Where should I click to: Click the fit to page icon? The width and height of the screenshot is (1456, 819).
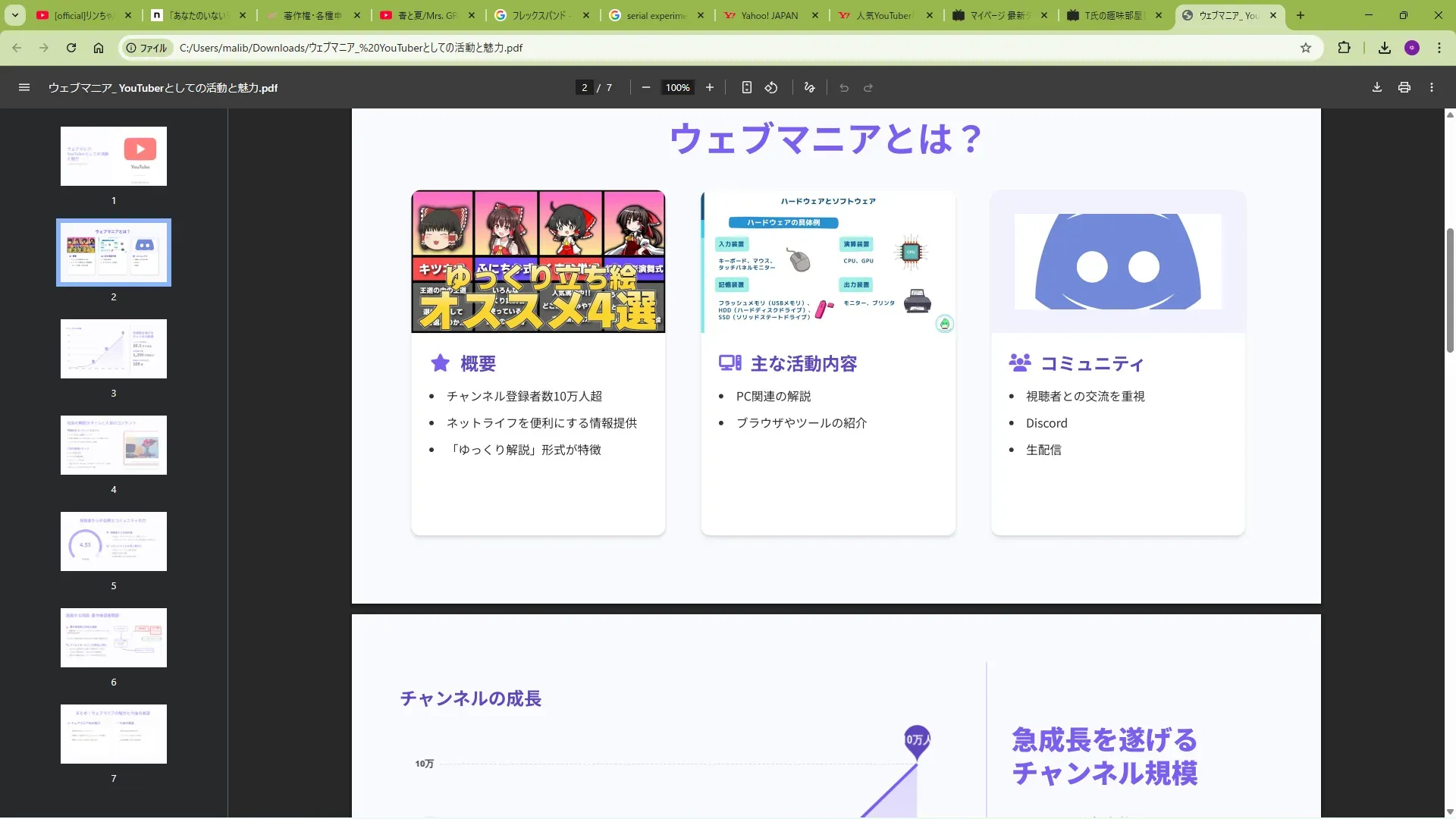(746, 87)
